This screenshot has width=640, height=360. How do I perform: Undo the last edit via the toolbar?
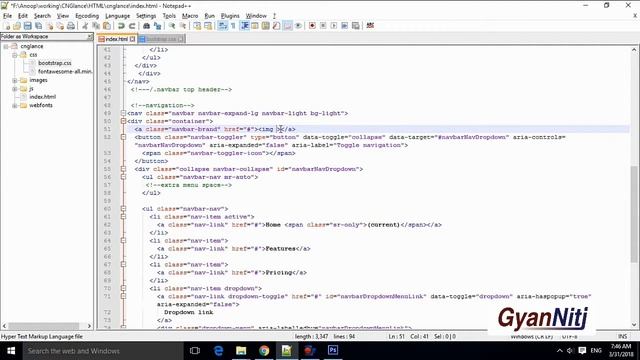(x=121, y=26)
